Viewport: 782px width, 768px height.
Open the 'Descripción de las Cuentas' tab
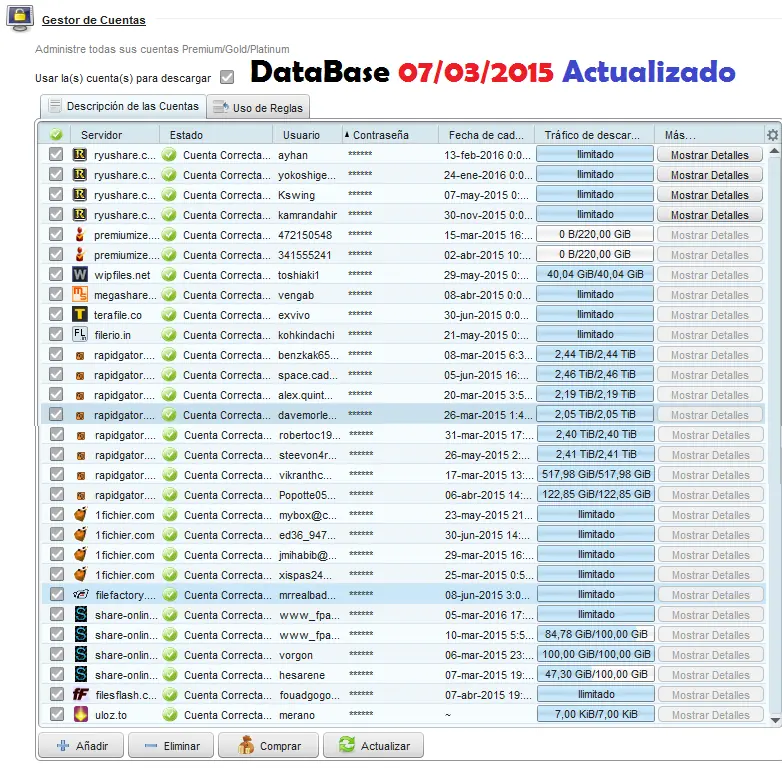click(x=123, y=106)
